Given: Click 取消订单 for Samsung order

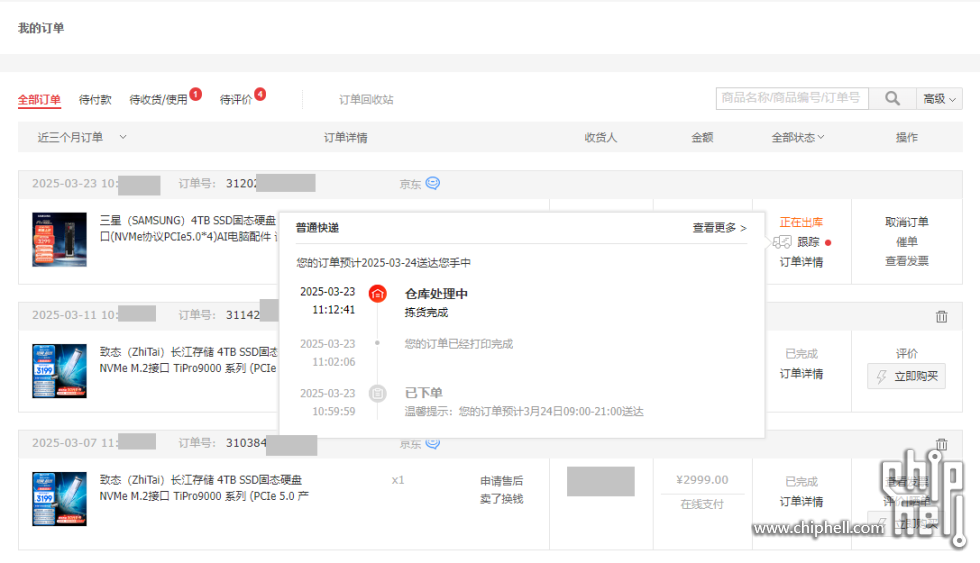Looking at the screenshot, I should (907, 222).
